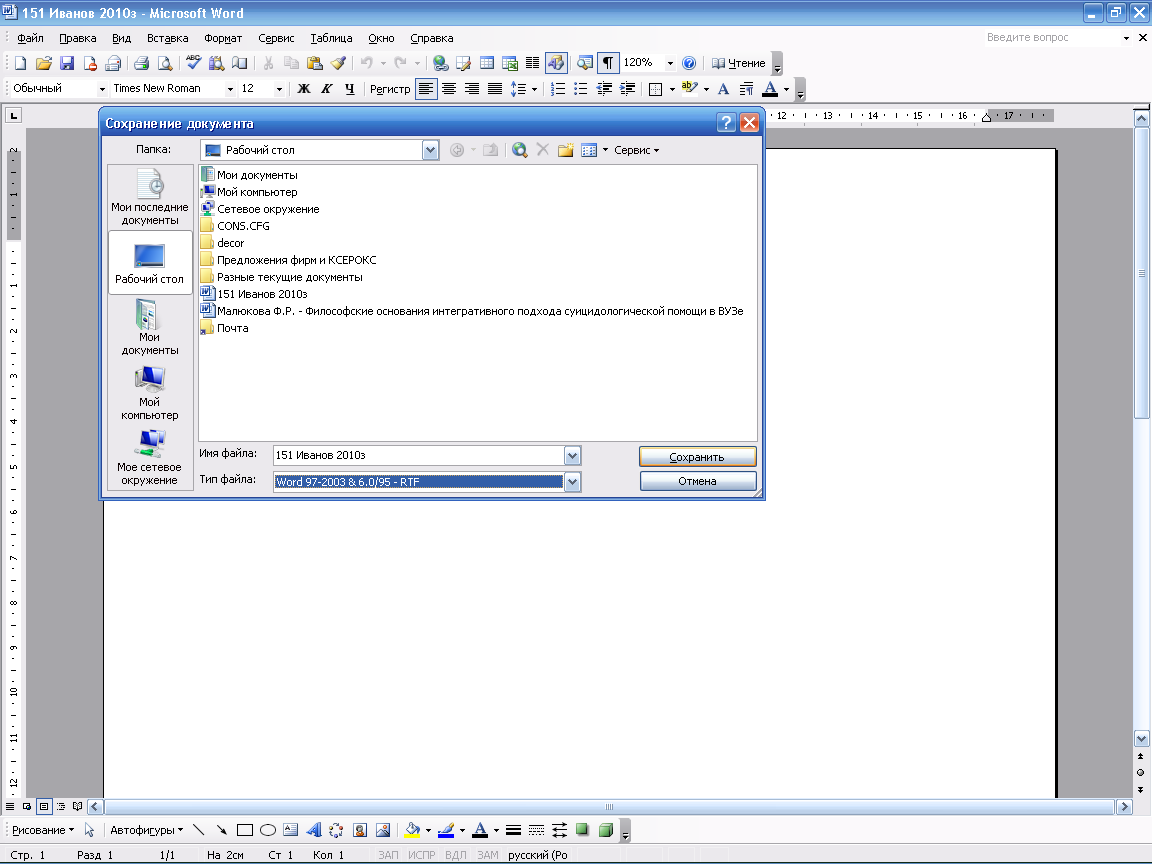The height and width of the screenshot is (864, 1152).
Task: Open the Сервис dropdown in the save dialog
Action: 636,150
